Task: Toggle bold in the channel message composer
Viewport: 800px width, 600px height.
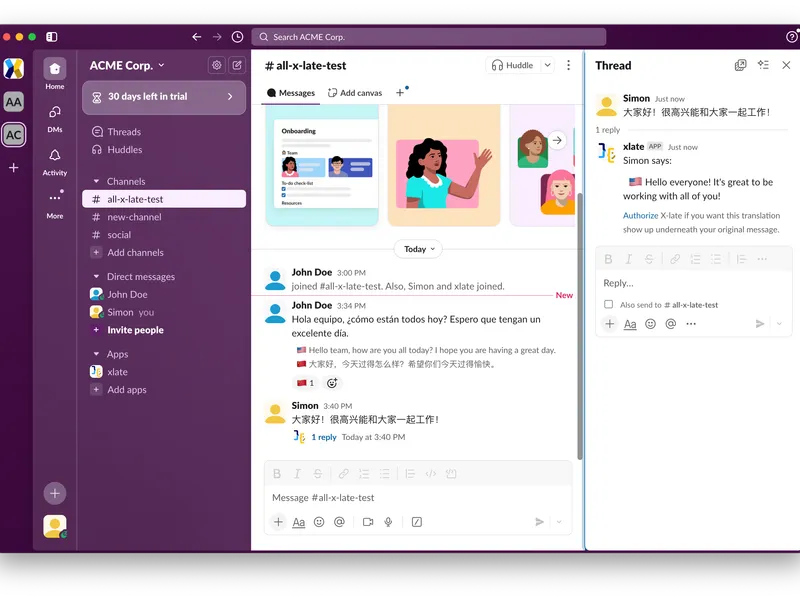Action: point(277,474)
